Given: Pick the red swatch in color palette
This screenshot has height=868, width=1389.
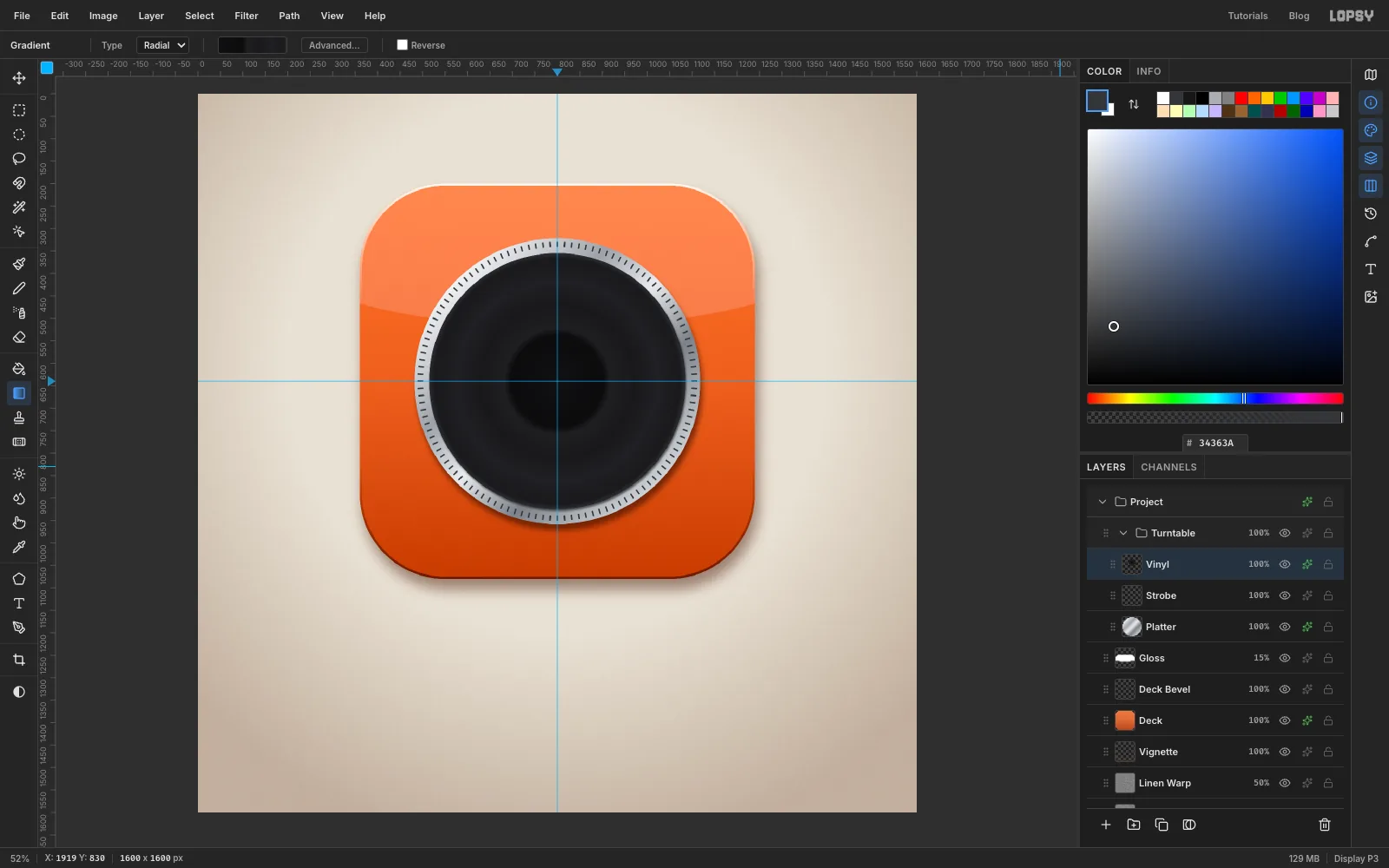Looking at the screenshot, I should [x=1241, y=98].
